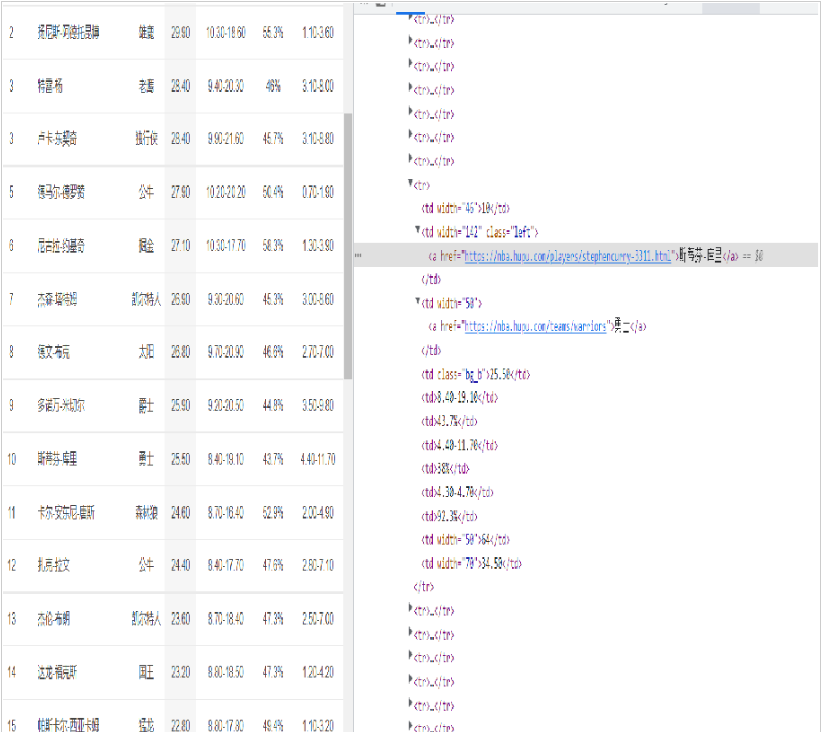Select the td width="70" node with 34.50
This screenshot has height=732, width=821.
(x=471, y=564)
